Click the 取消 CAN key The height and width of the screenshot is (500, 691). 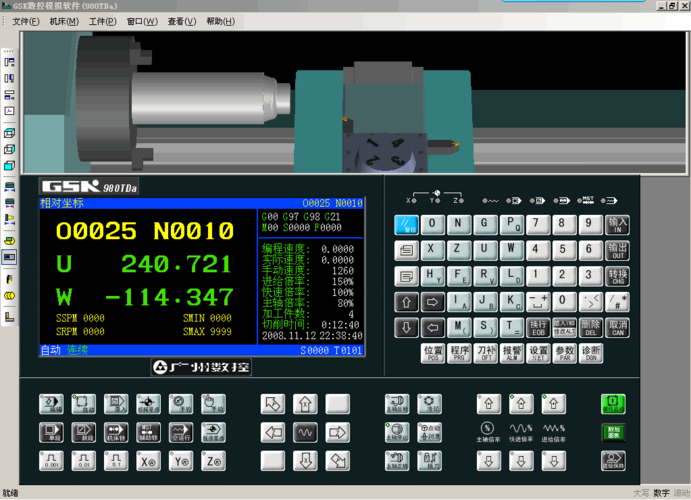tap(617, 328)
